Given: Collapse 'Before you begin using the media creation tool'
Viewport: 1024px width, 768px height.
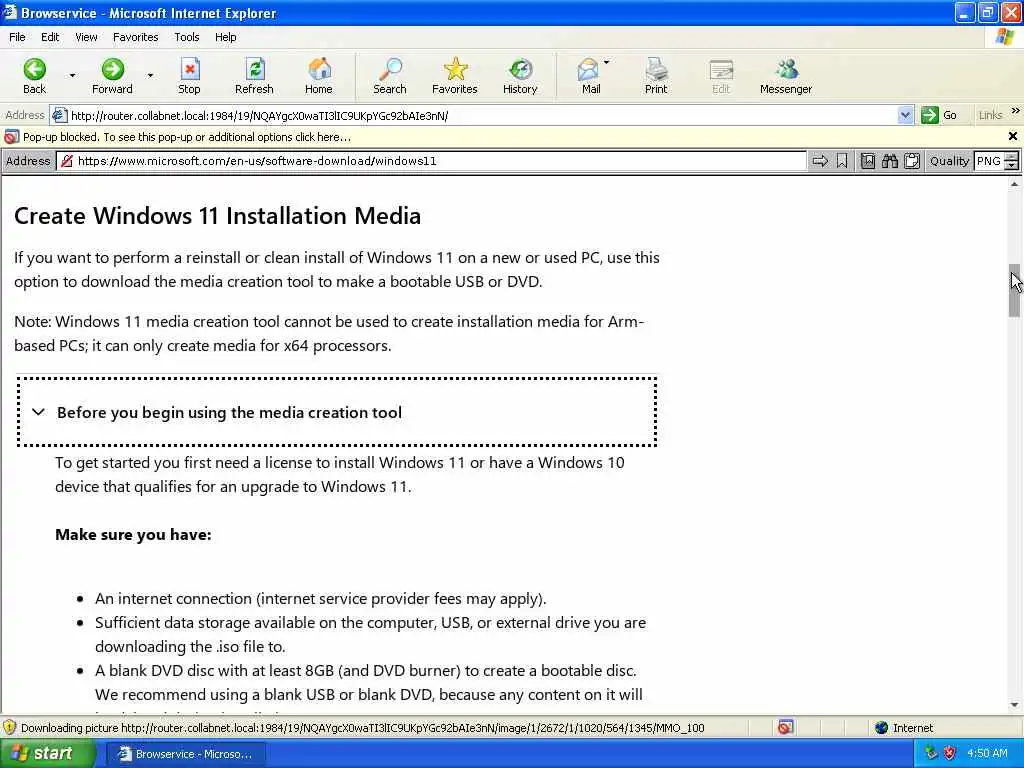Looking at the screenshot, I should click(337, 412).
